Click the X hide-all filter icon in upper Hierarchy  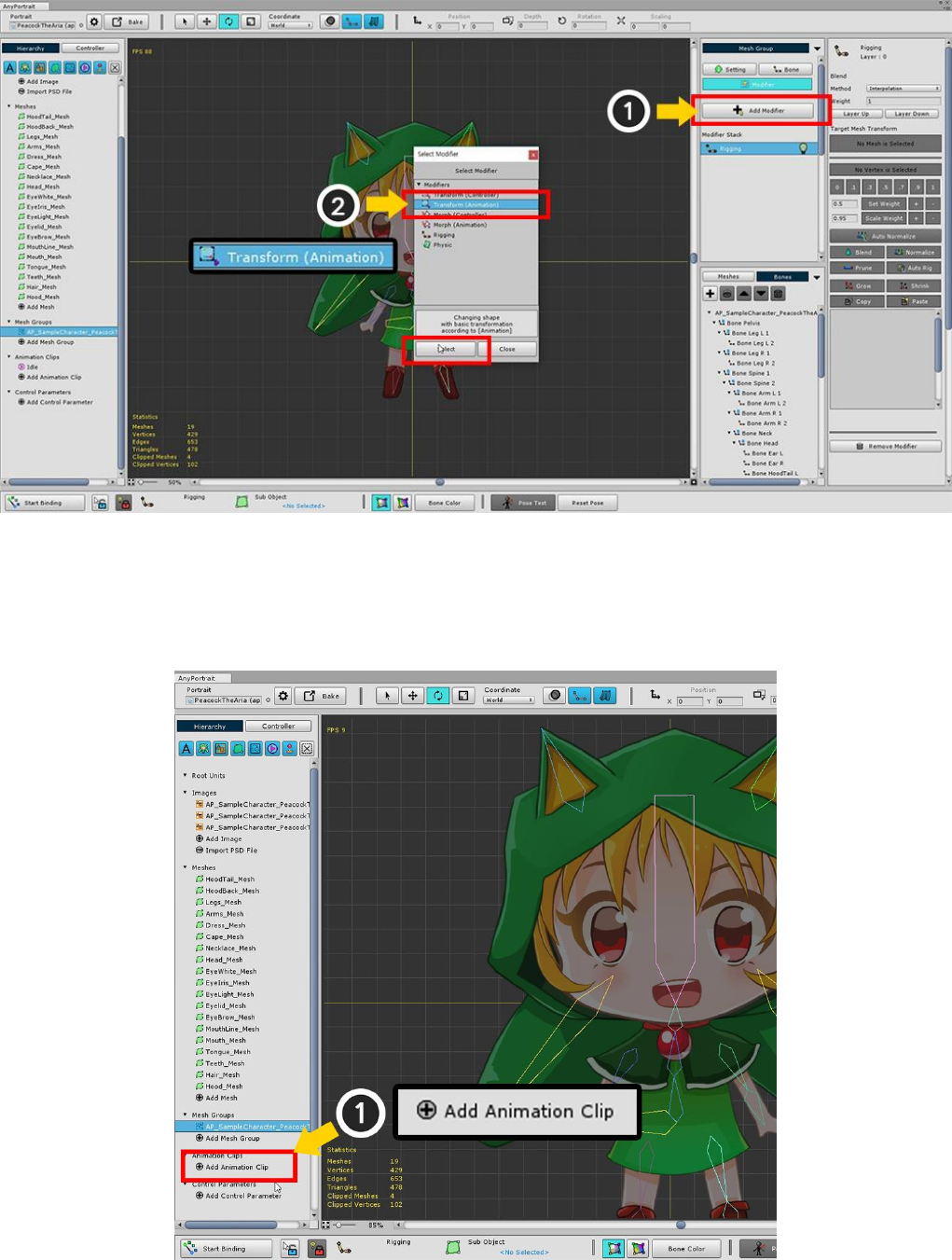pos(115,67)
